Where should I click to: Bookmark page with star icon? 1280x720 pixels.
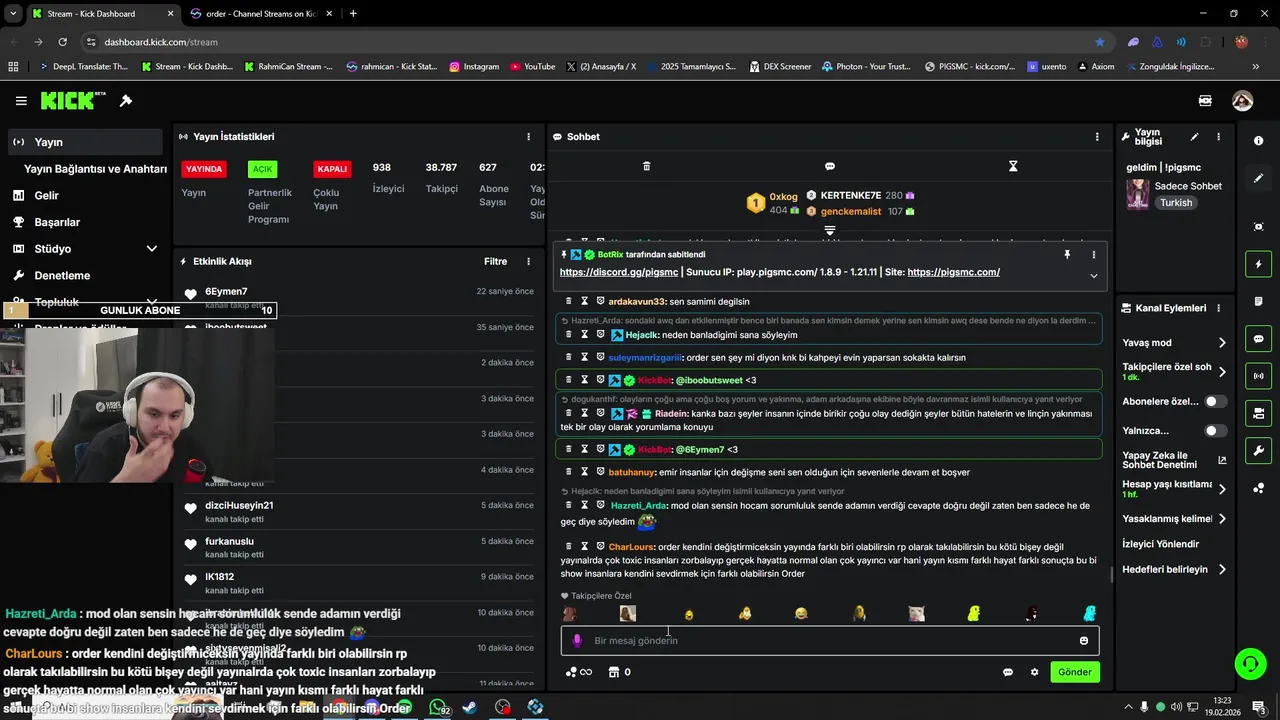(1100, 42)
